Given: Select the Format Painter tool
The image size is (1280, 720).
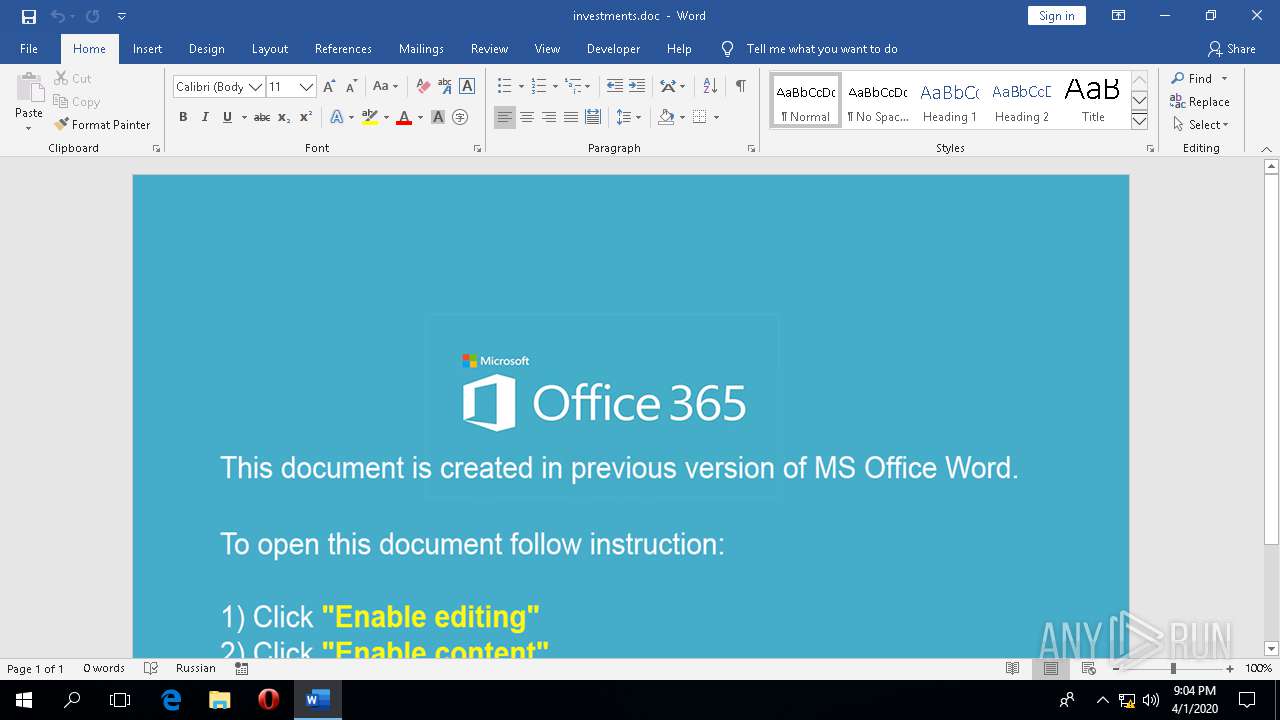Looking at the screenshot, I should click(x=102, y=125).
